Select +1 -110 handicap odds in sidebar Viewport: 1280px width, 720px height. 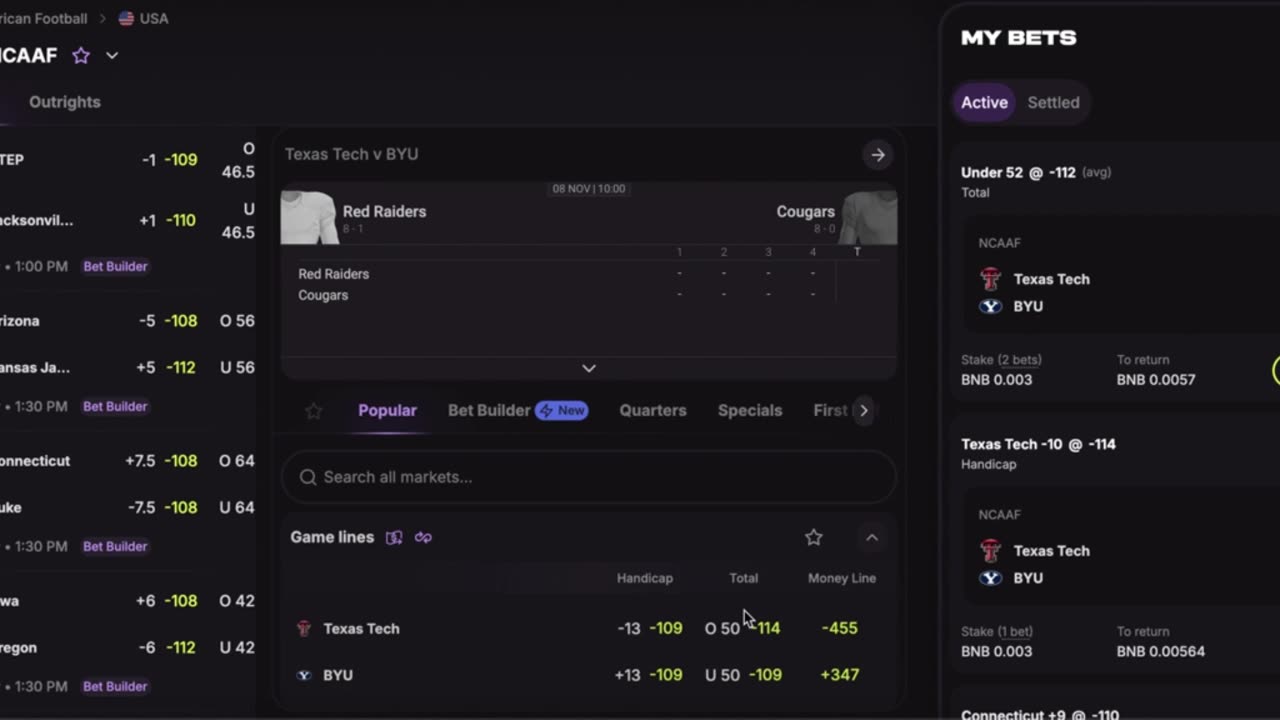pos(167,220)
